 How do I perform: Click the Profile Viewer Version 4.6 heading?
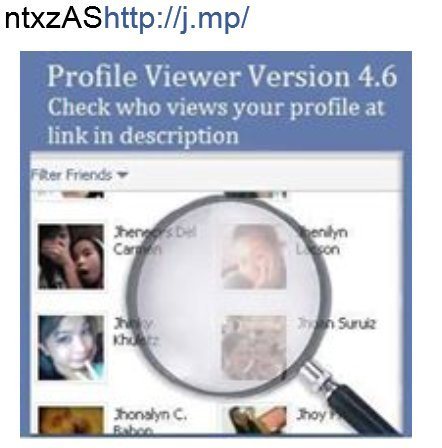click(x=222, y=76)
